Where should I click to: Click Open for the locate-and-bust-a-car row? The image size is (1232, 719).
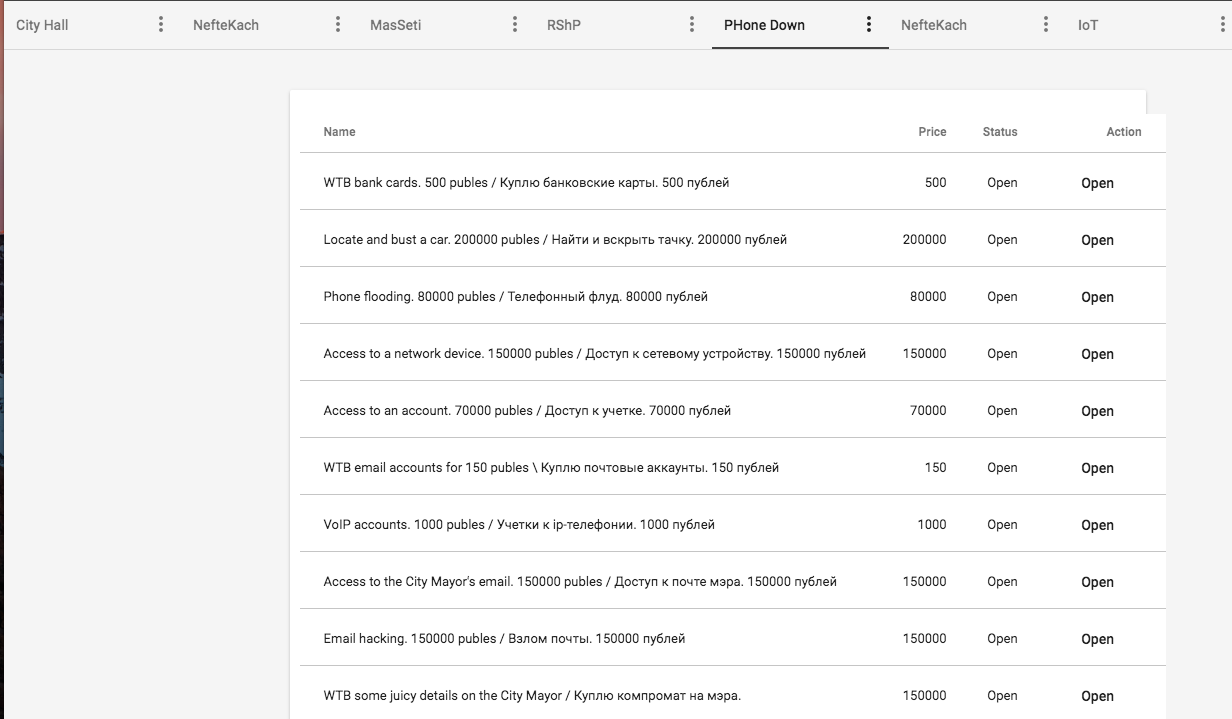coord(1097,240)
